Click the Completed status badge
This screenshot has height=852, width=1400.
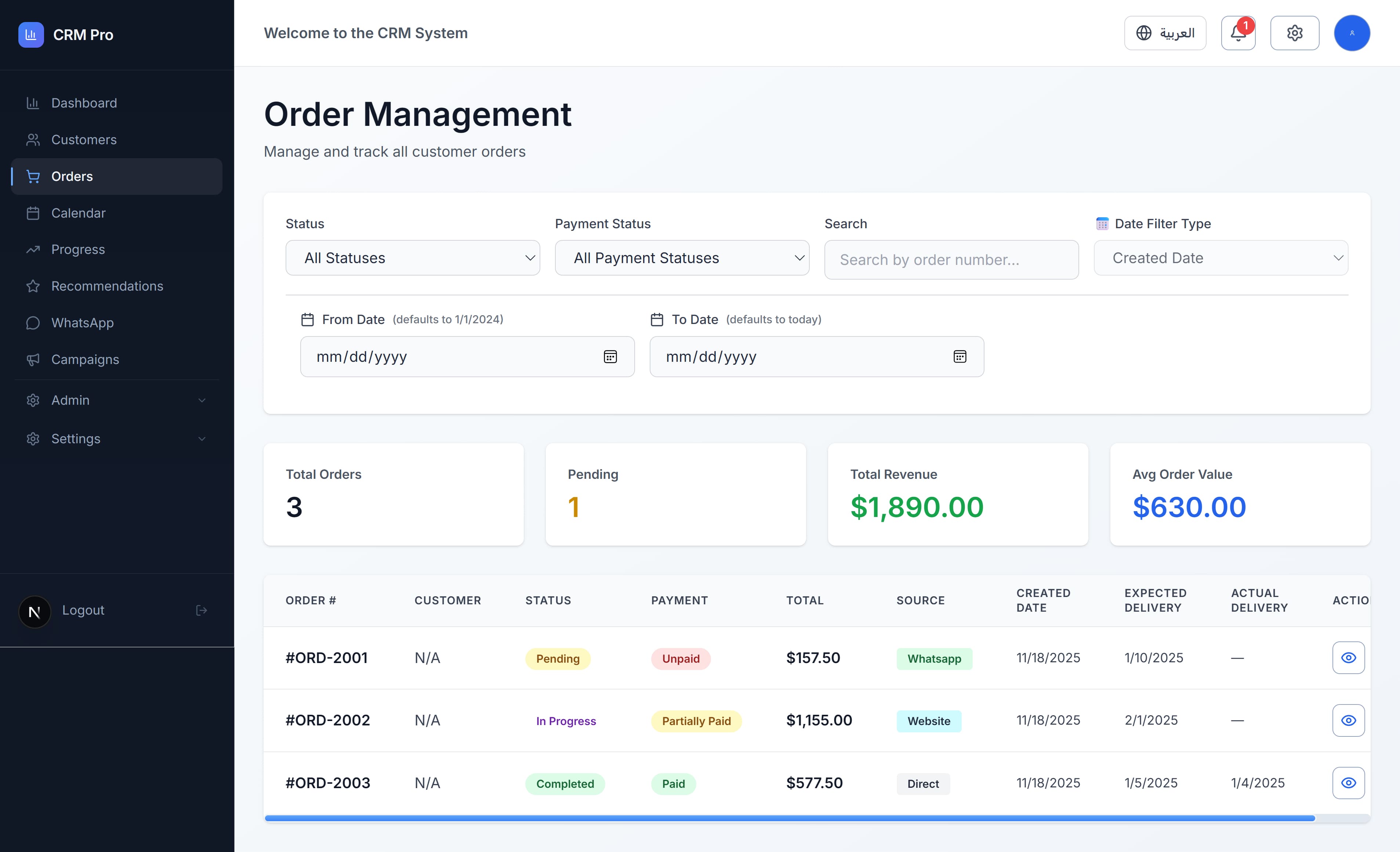click(565, 783)
